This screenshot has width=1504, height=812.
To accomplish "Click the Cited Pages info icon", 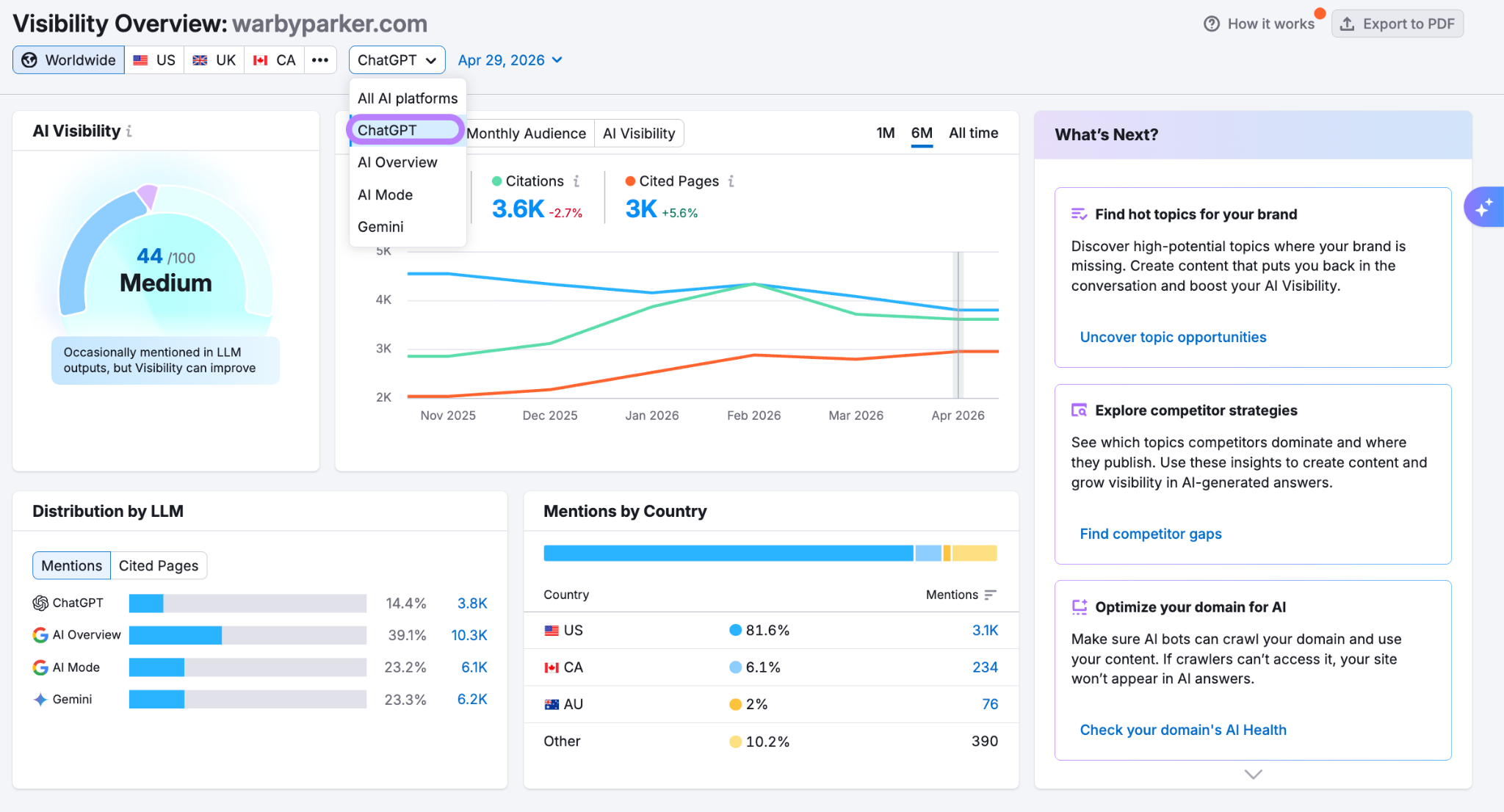I will [x=731, y=181].
